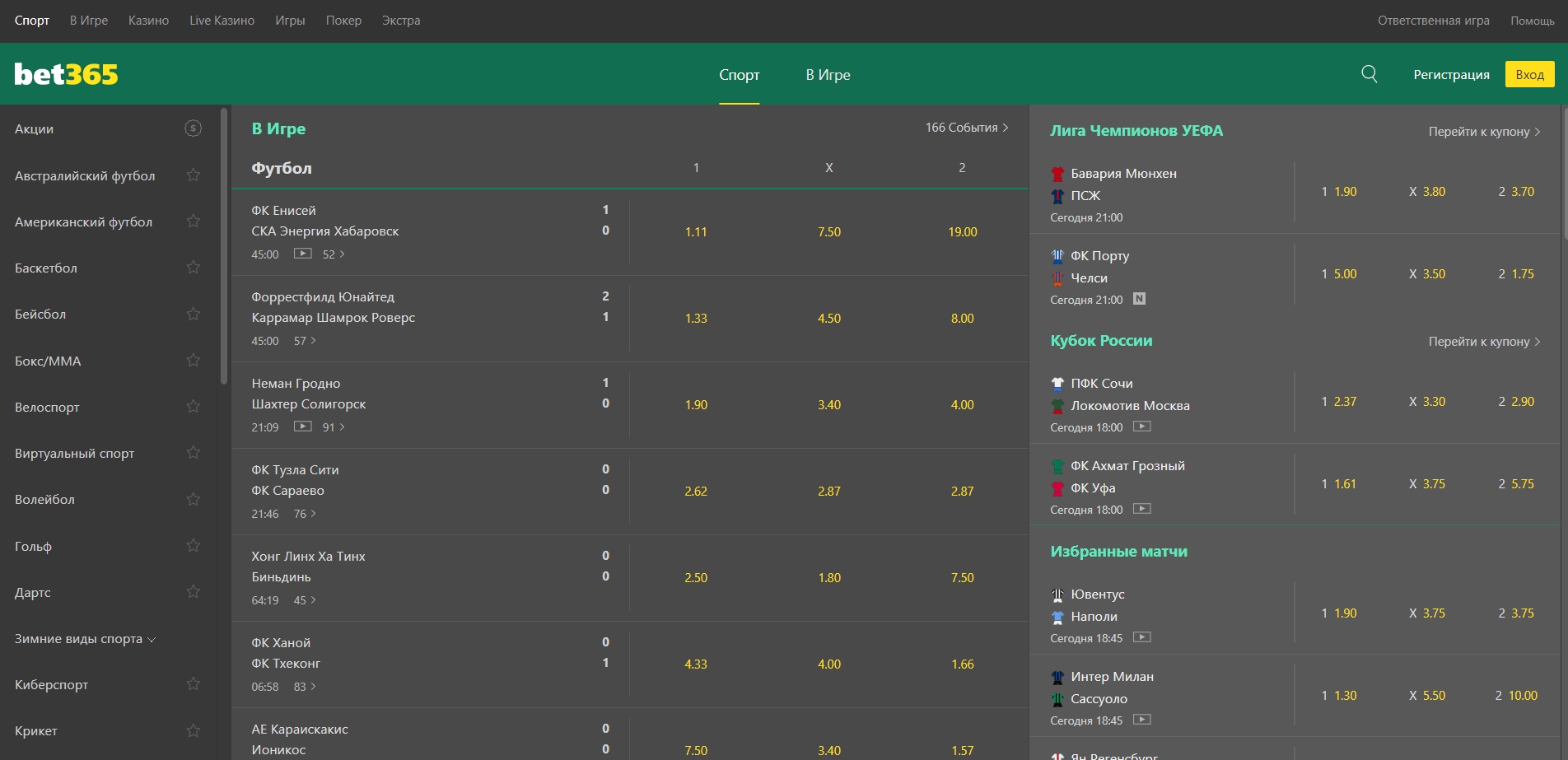Click the yellow Вход button
Screen dimensions: 1568x760
pos(1529,74)
